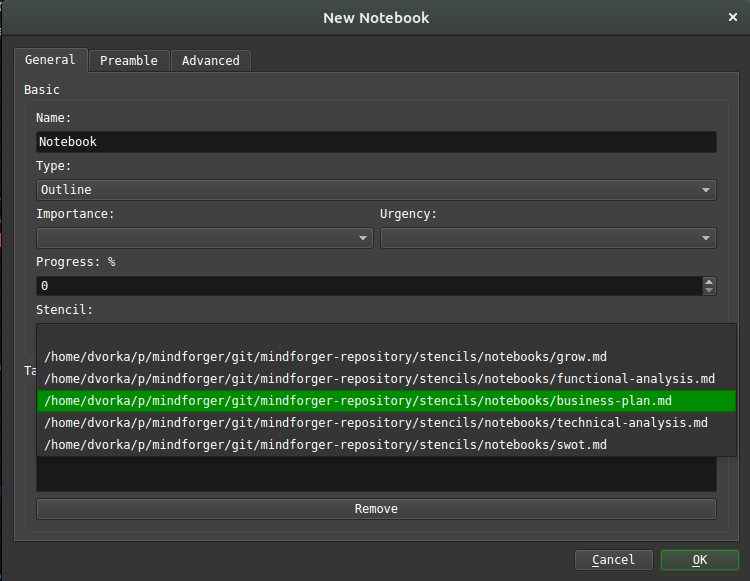Decrease progress with the down arrow

(x=709, y=290)
